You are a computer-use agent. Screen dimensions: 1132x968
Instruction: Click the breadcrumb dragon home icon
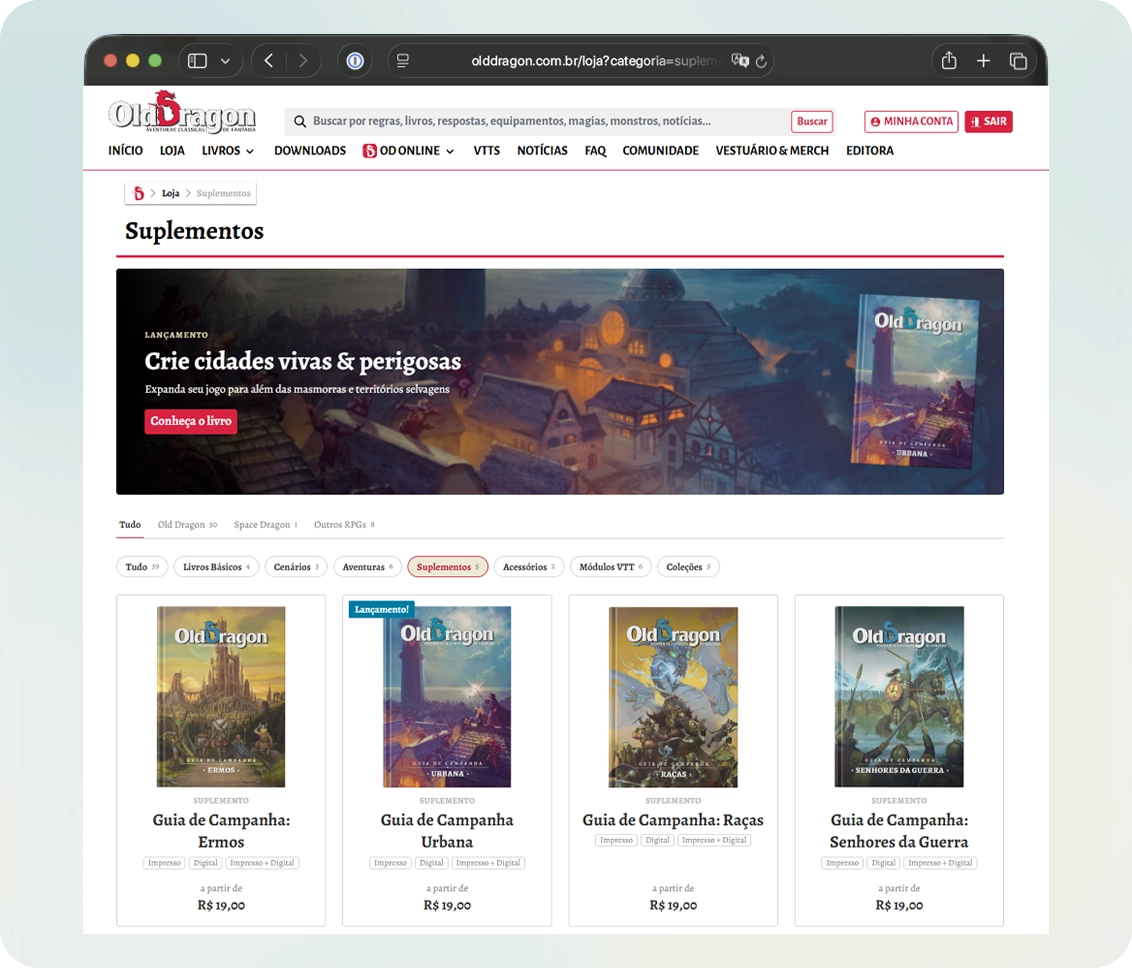coord(139,193)
